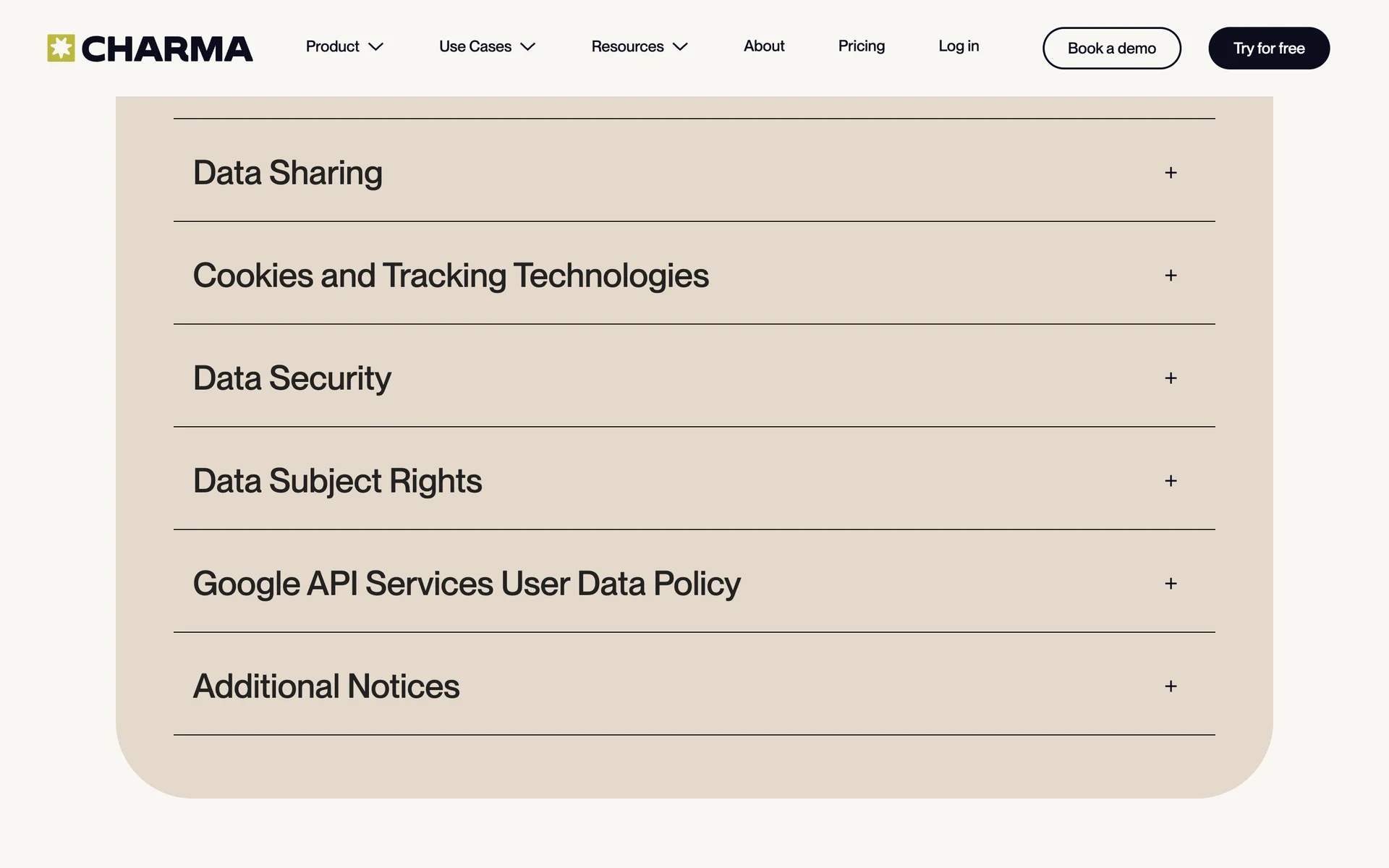Screen dimensions: 1389x868
Task: Click the plus icon next to Data Security
Action: 1171,378
